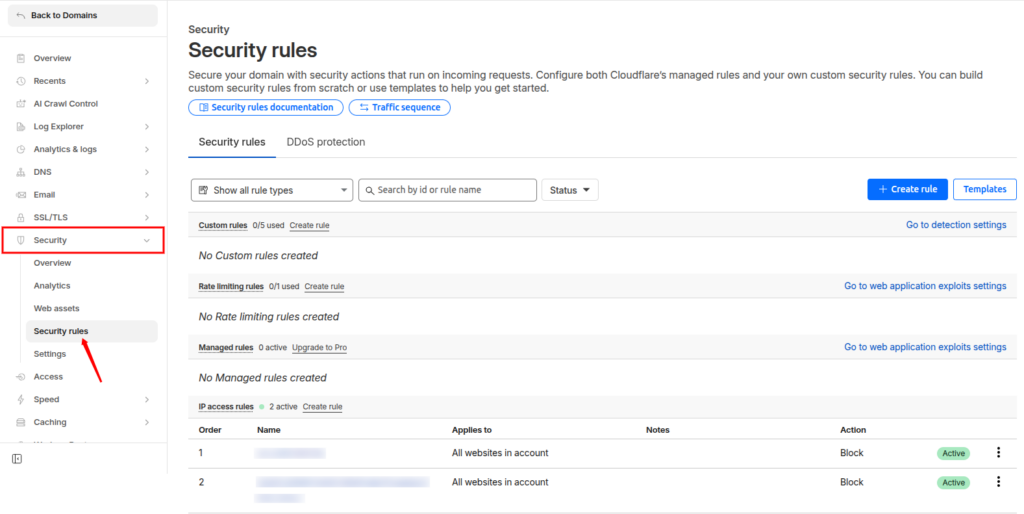Expand the Analytics & logs chevron
The width and height of the screenshot is (1024, 514).
click(x=147, y=150)
